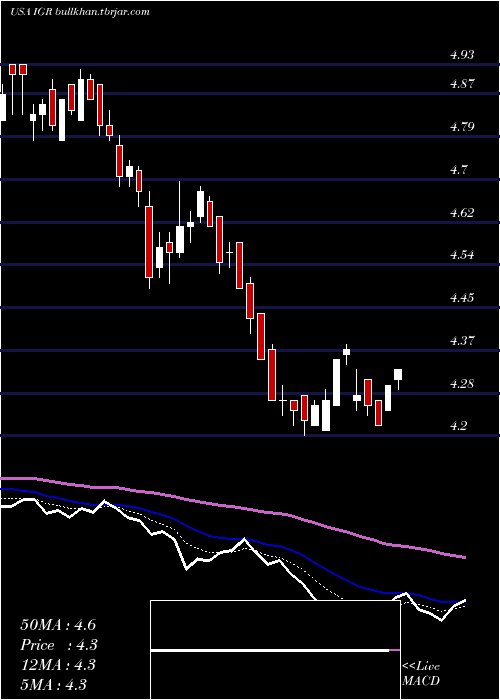Click the 4.62 price level label
Screen dimensions: 500x700
click(x=462, y=212)
